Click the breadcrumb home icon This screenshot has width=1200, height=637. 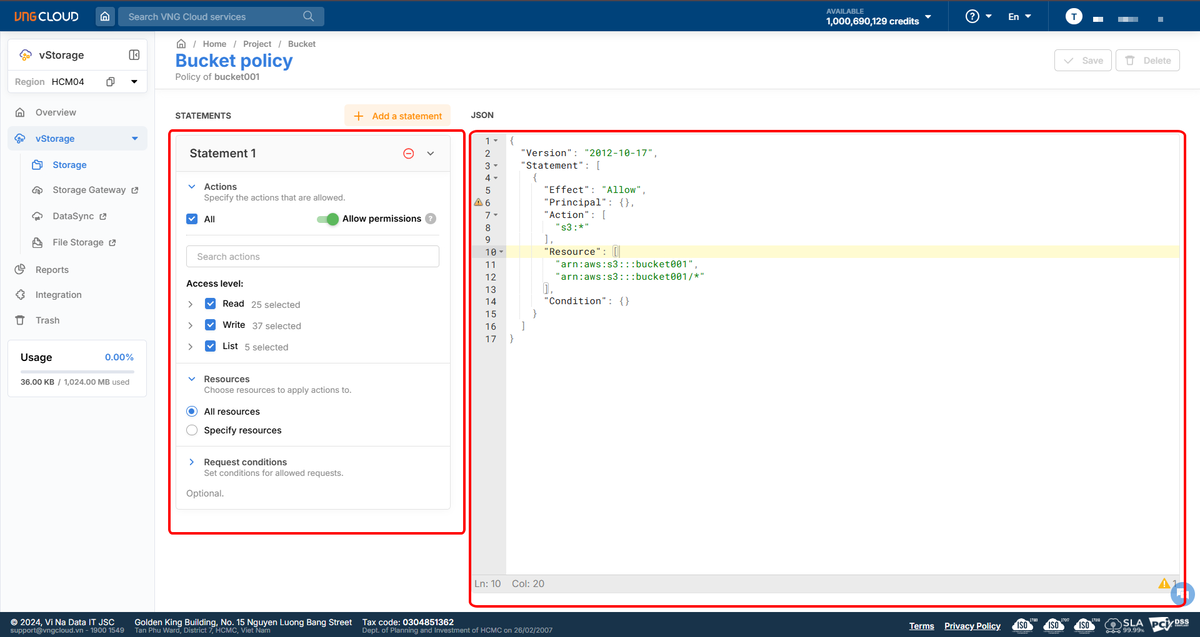(x=181, y=44)
